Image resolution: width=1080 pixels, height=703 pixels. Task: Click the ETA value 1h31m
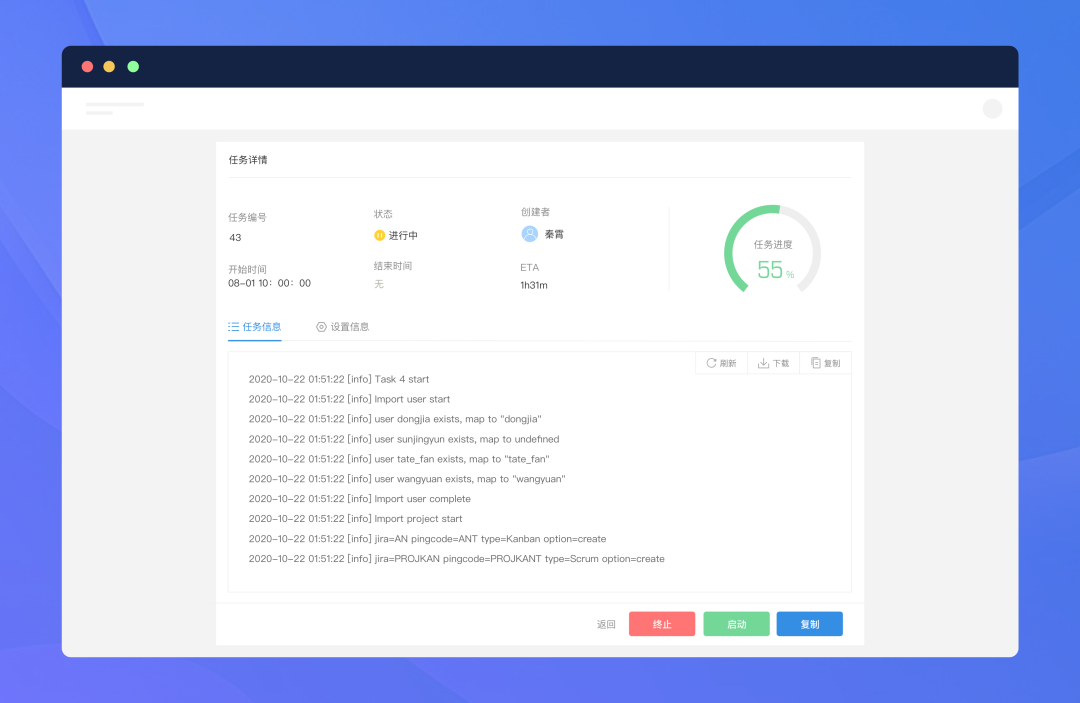pos(534,284)
